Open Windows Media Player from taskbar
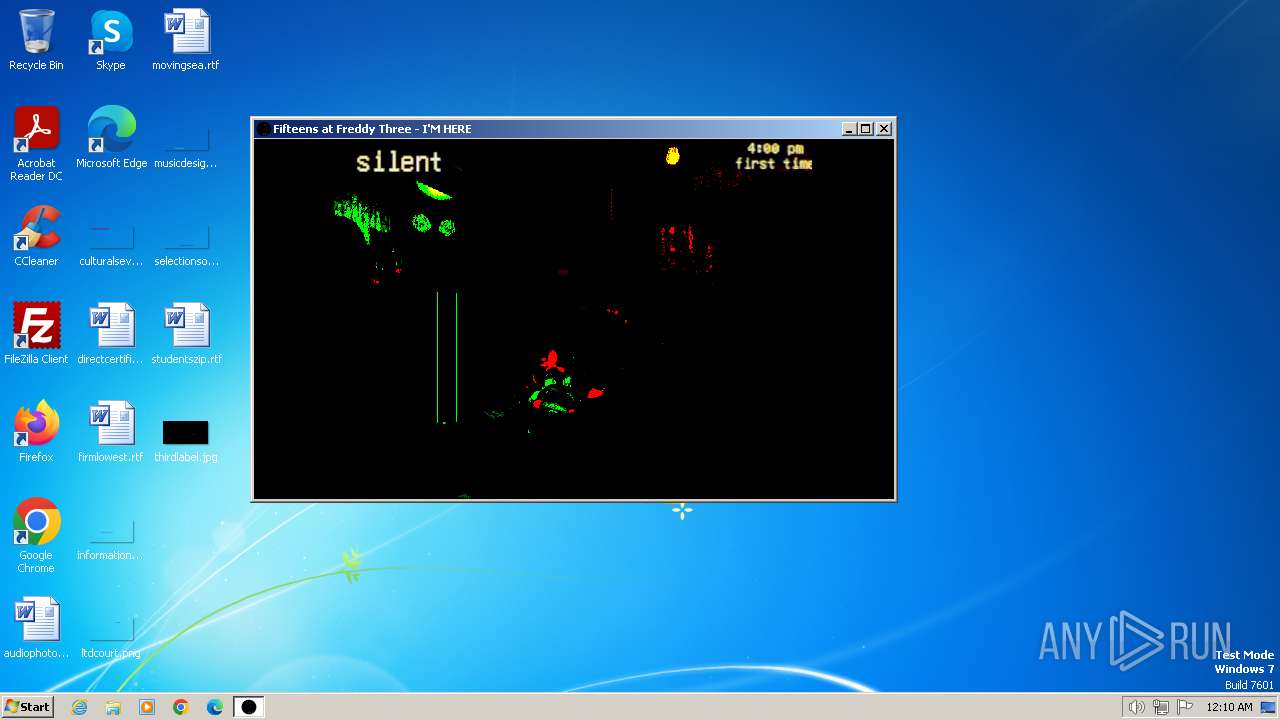Screen dimensions: 1280x720 147,707
